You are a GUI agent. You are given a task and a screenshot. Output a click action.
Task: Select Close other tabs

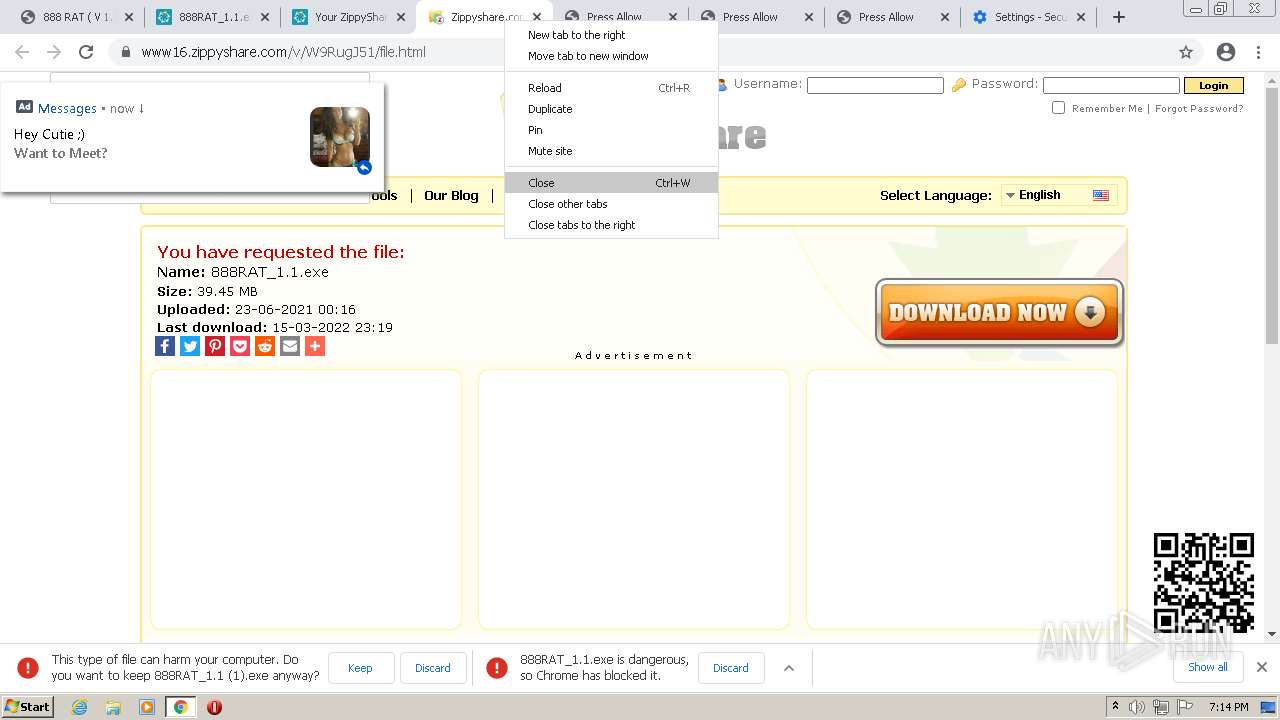pyautogui.click(x=611, y=204)
